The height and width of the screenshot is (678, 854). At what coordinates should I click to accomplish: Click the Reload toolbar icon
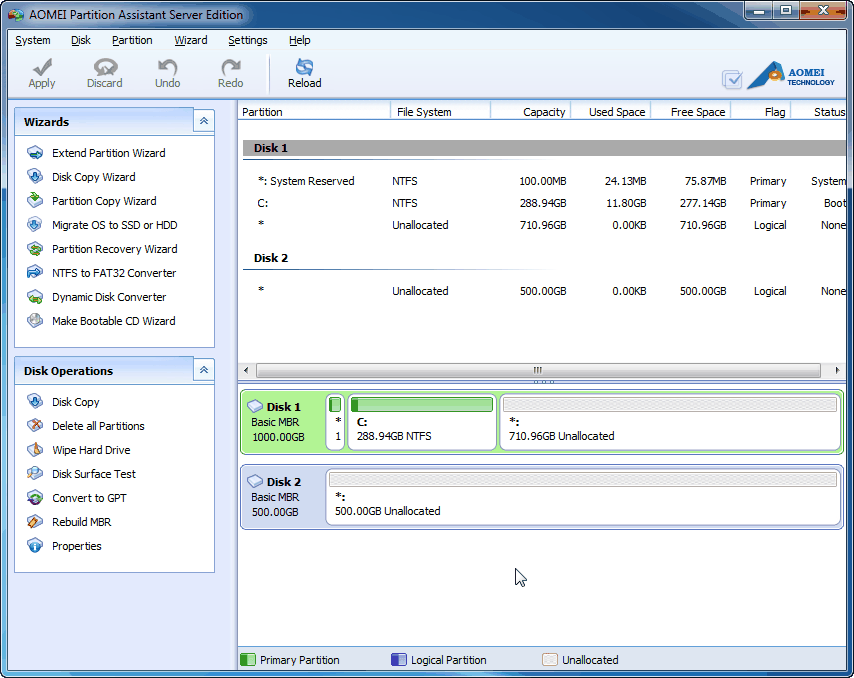click(x=304, y=67)
